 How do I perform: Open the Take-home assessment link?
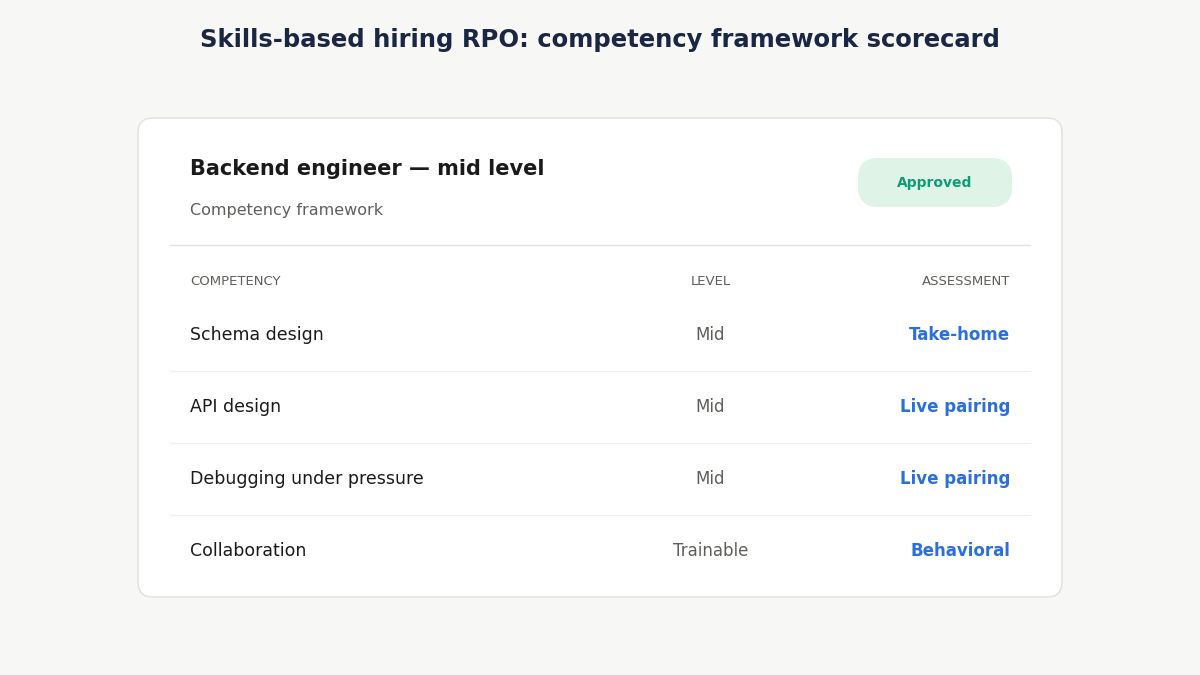tap(959, 335)
